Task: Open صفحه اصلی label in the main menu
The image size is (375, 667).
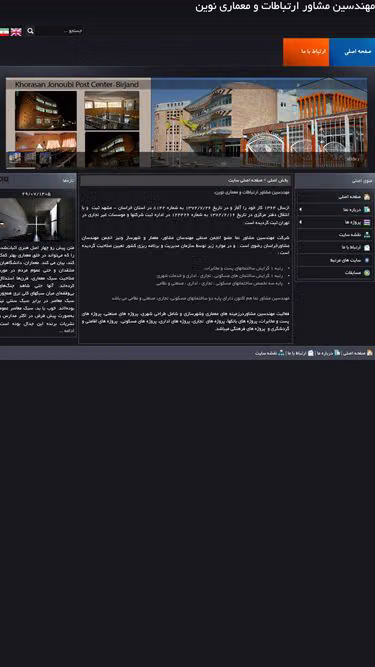Action: (350, 197)
